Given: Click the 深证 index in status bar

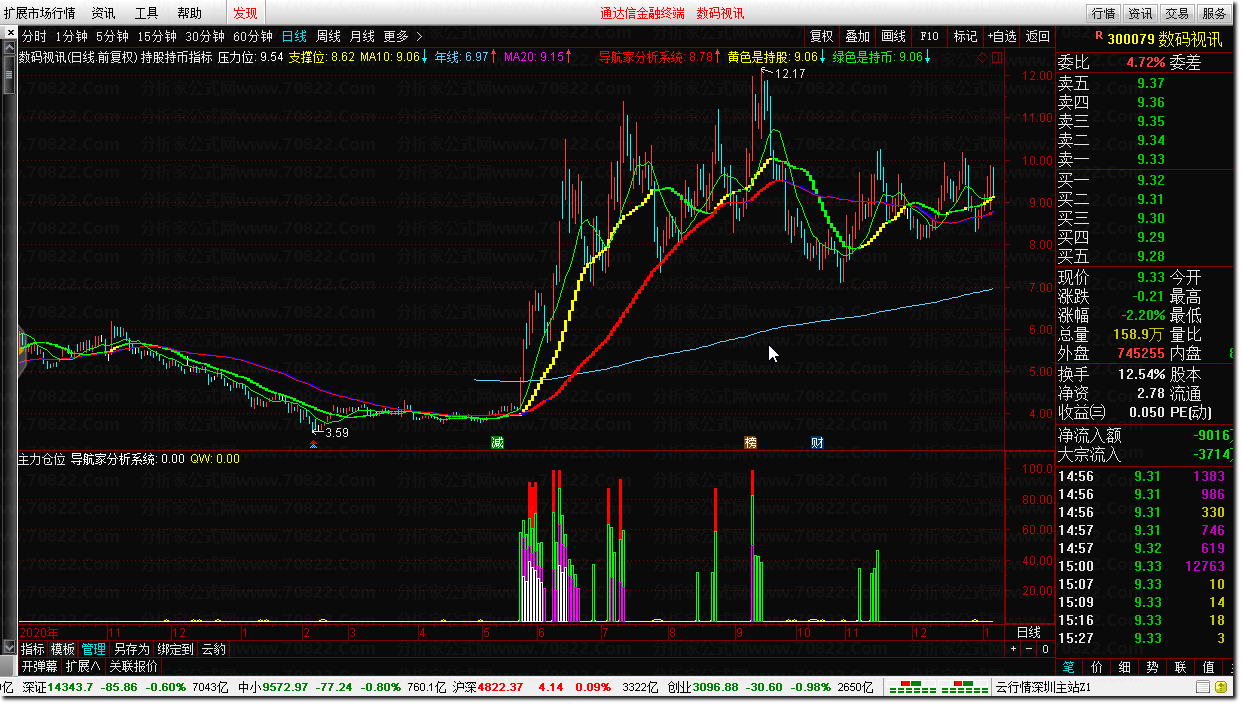Looking at the screenshot, I should pyautogui.click(x=36, y=688).
